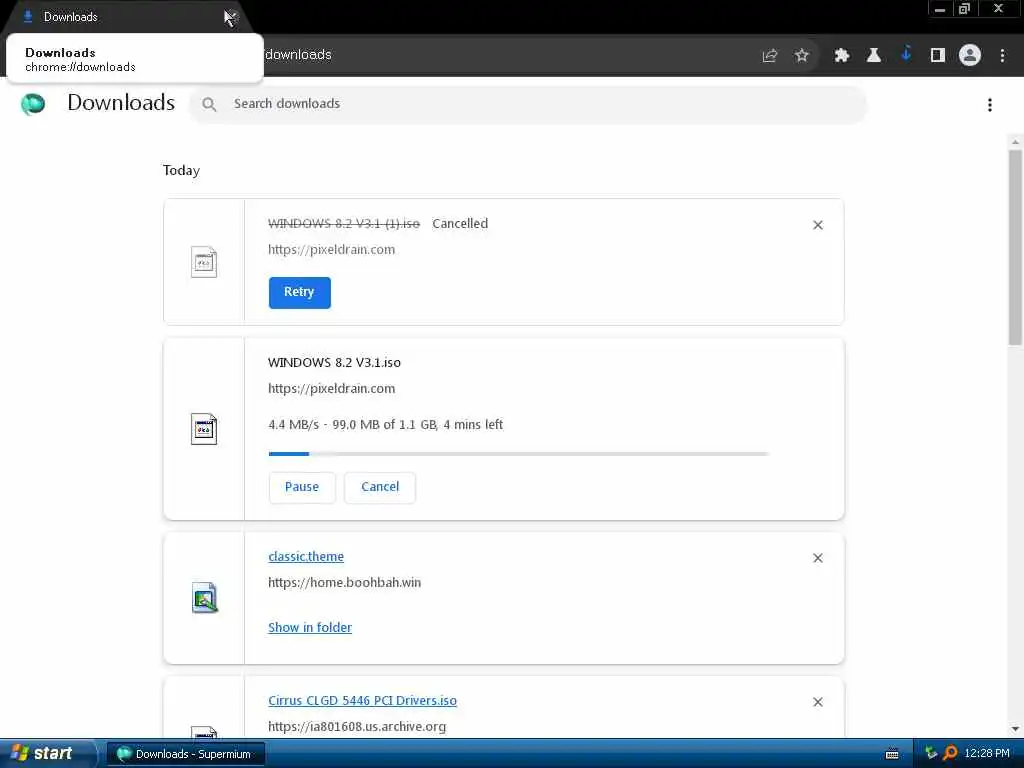1024x768 pixels.
Task: Click the page vertical scrollbar thumb
Action: tap(1015, 248)
